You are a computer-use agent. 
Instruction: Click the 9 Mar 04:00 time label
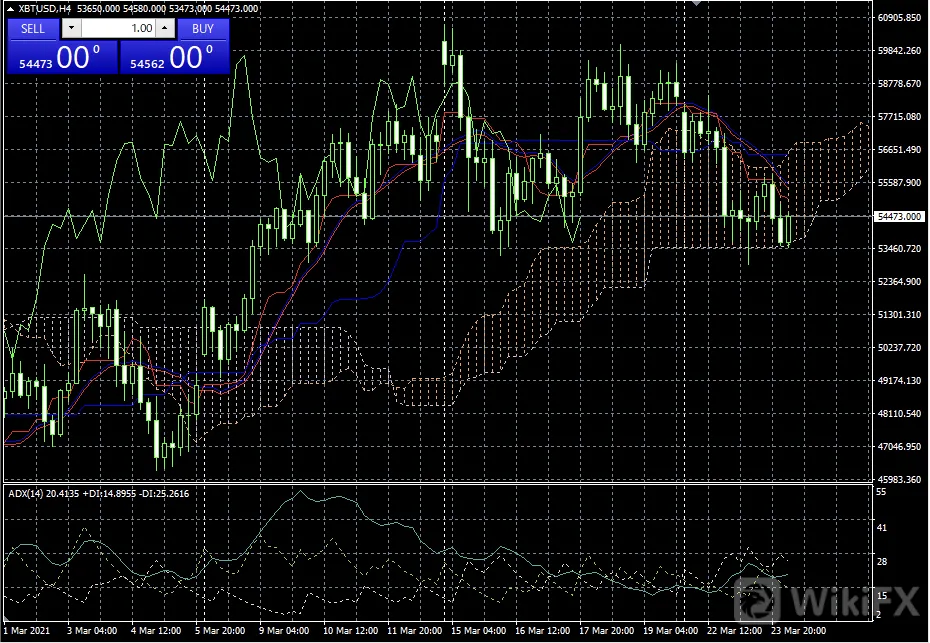coord(284,631)
